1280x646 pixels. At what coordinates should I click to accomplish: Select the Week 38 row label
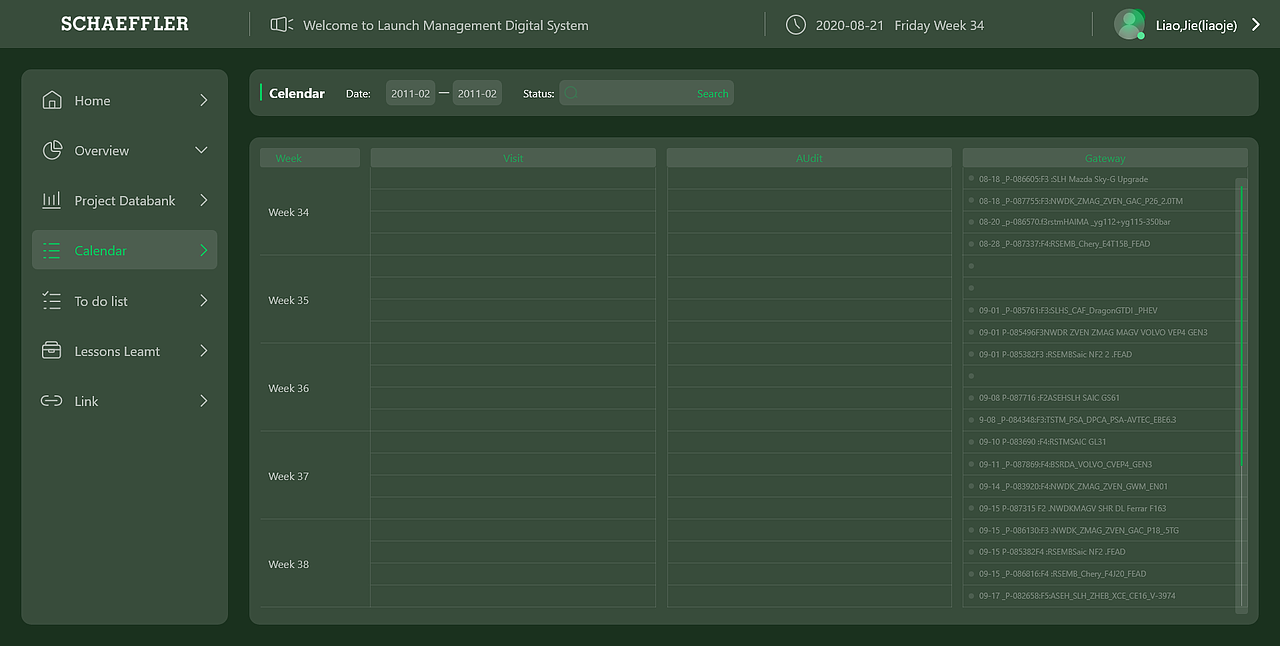(x=289, y=564)
